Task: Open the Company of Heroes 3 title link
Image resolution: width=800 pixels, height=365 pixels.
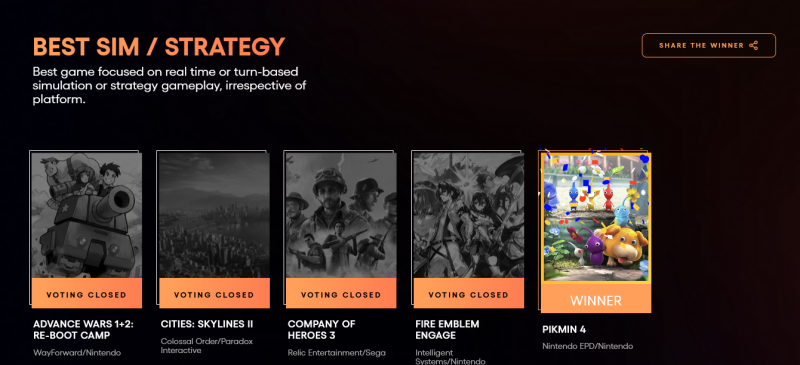Action: (321, 330)
